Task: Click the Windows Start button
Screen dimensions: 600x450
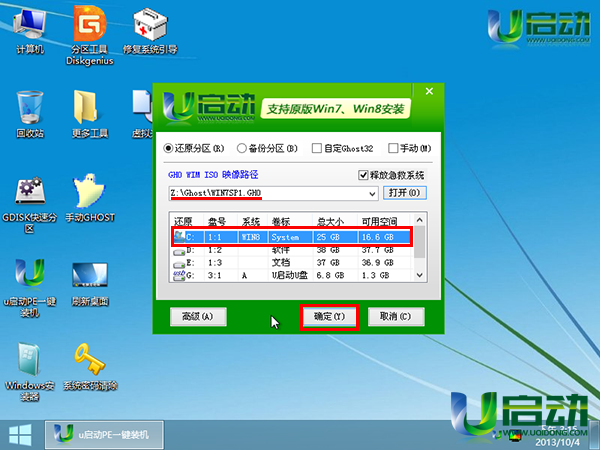Action: click(20, 435)
